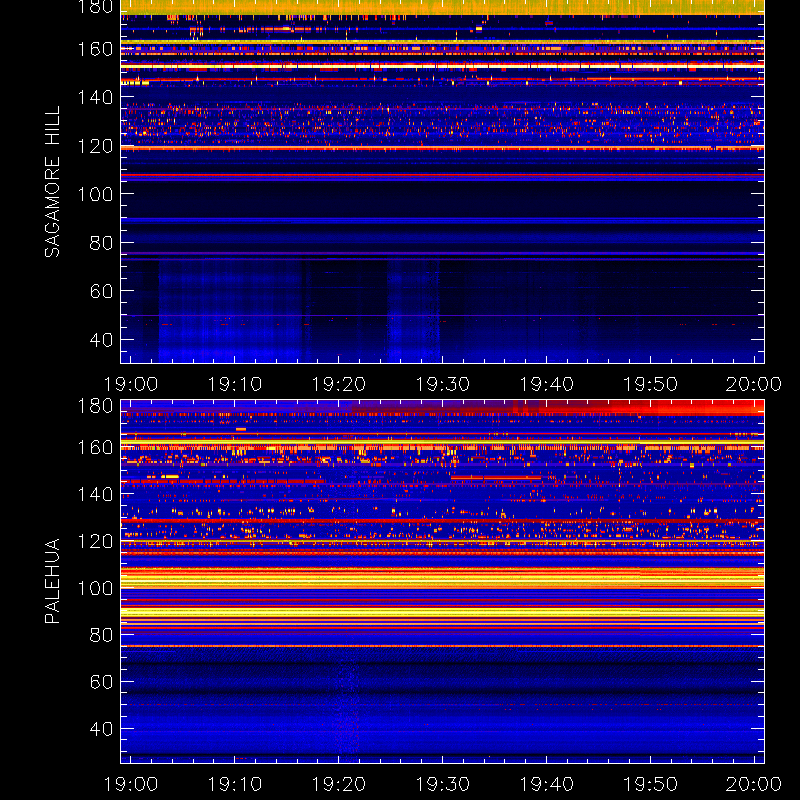Click the 19:50 time label under Palehua plot
Screen dimensions: 800x800
651,784
